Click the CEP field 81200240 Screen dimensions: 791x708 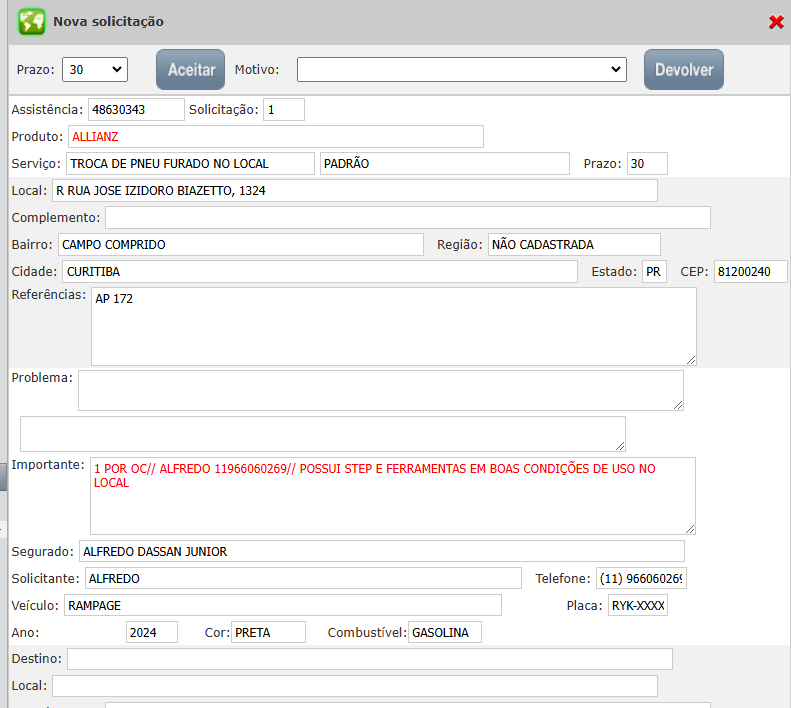point(750,271)
